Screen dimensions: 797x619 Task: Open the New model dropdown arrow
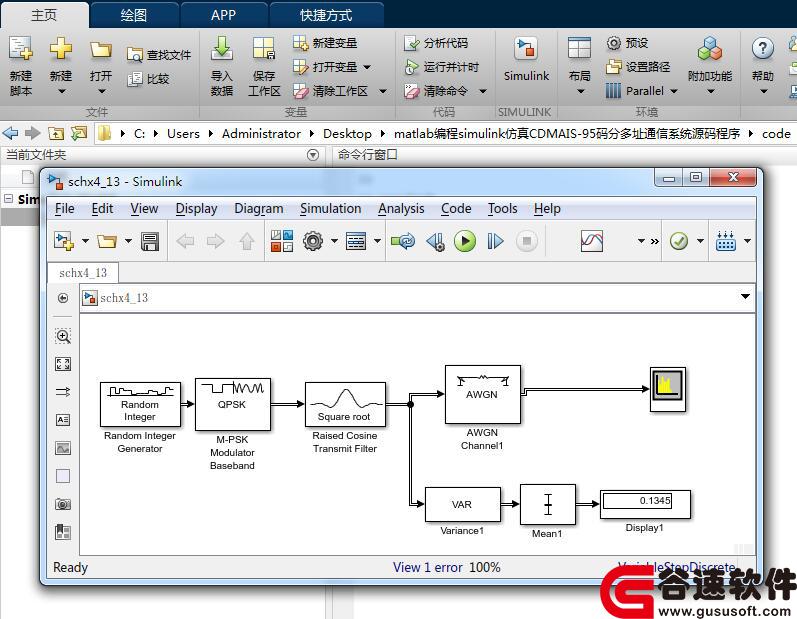click(85, 241)
